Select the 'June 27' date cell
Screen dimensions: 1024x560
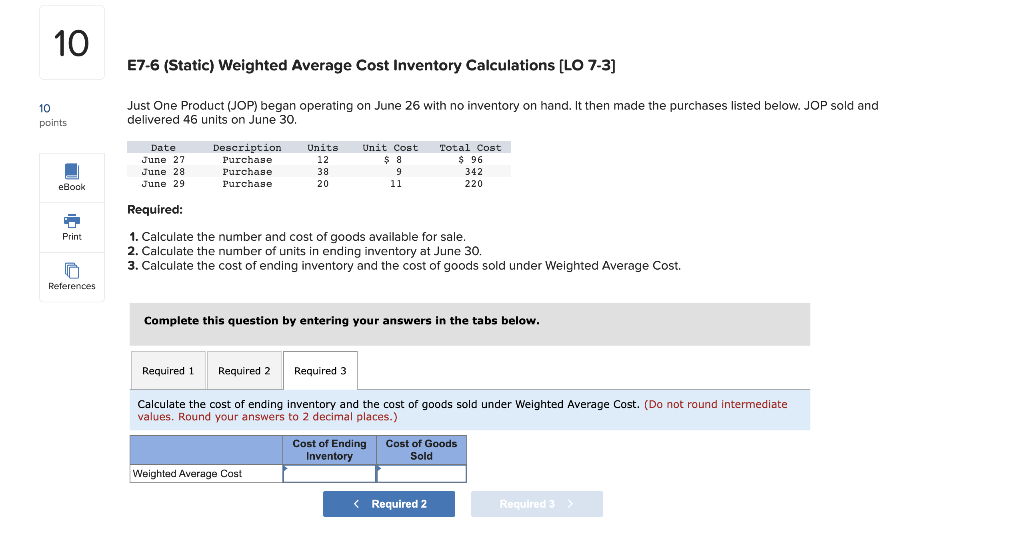pos(163,160)
